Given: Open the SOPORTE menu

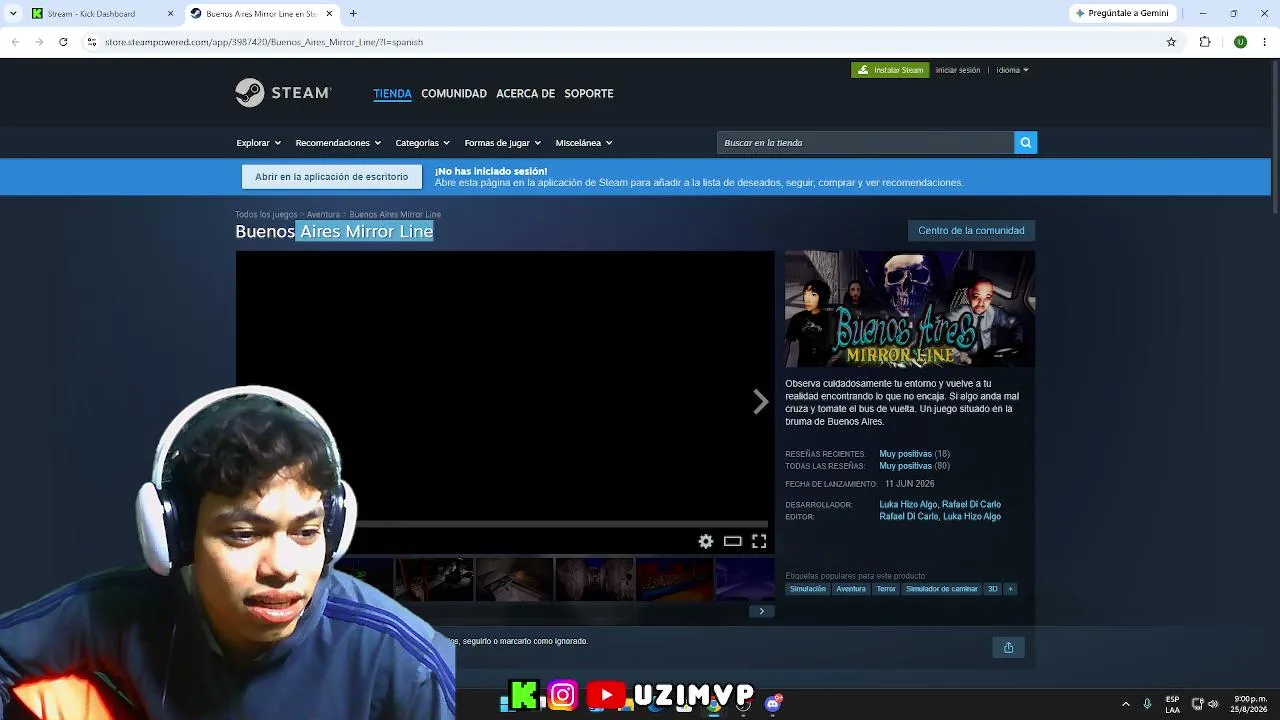Looking at the screenshot, I should pos(589,93).
